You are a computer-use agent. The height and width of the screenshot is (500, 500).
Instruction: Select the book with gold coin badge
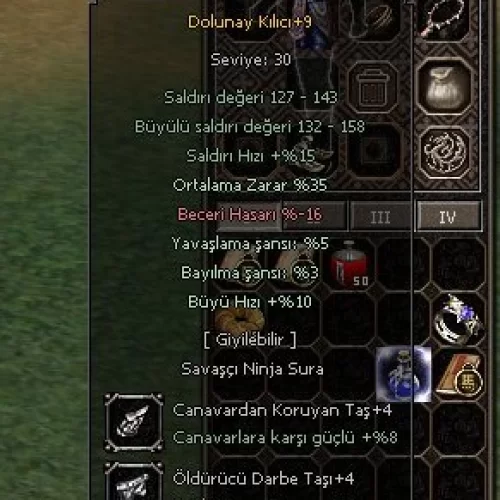pyautogui.click(x=459, y=374)
